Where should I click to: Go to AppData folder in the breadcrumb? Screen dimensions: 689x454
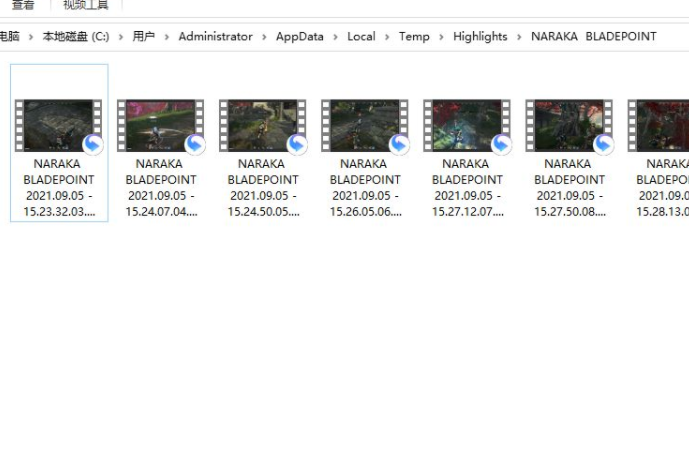(300, 36)
